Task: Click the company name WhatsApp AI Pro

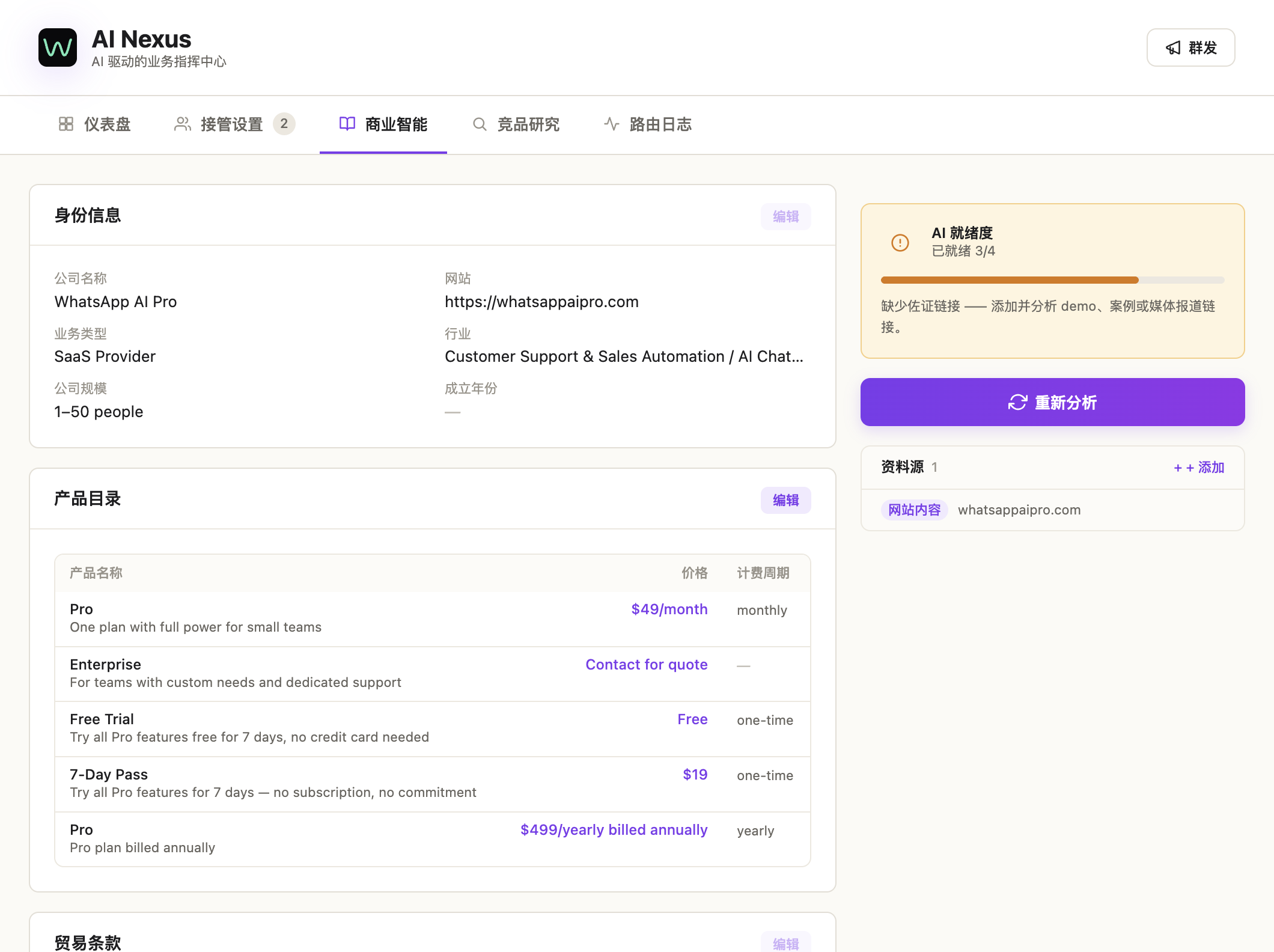Action: point(115,302)
